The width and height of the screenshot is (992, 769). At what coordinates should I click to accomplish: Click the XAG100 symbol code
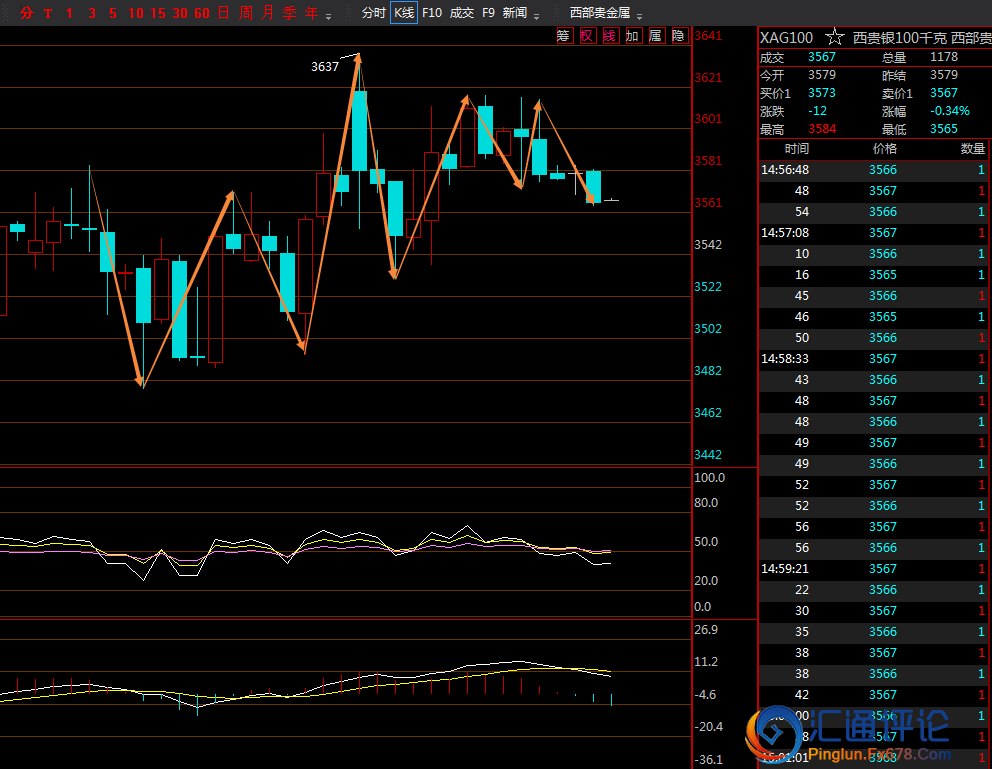pos(786,38)
